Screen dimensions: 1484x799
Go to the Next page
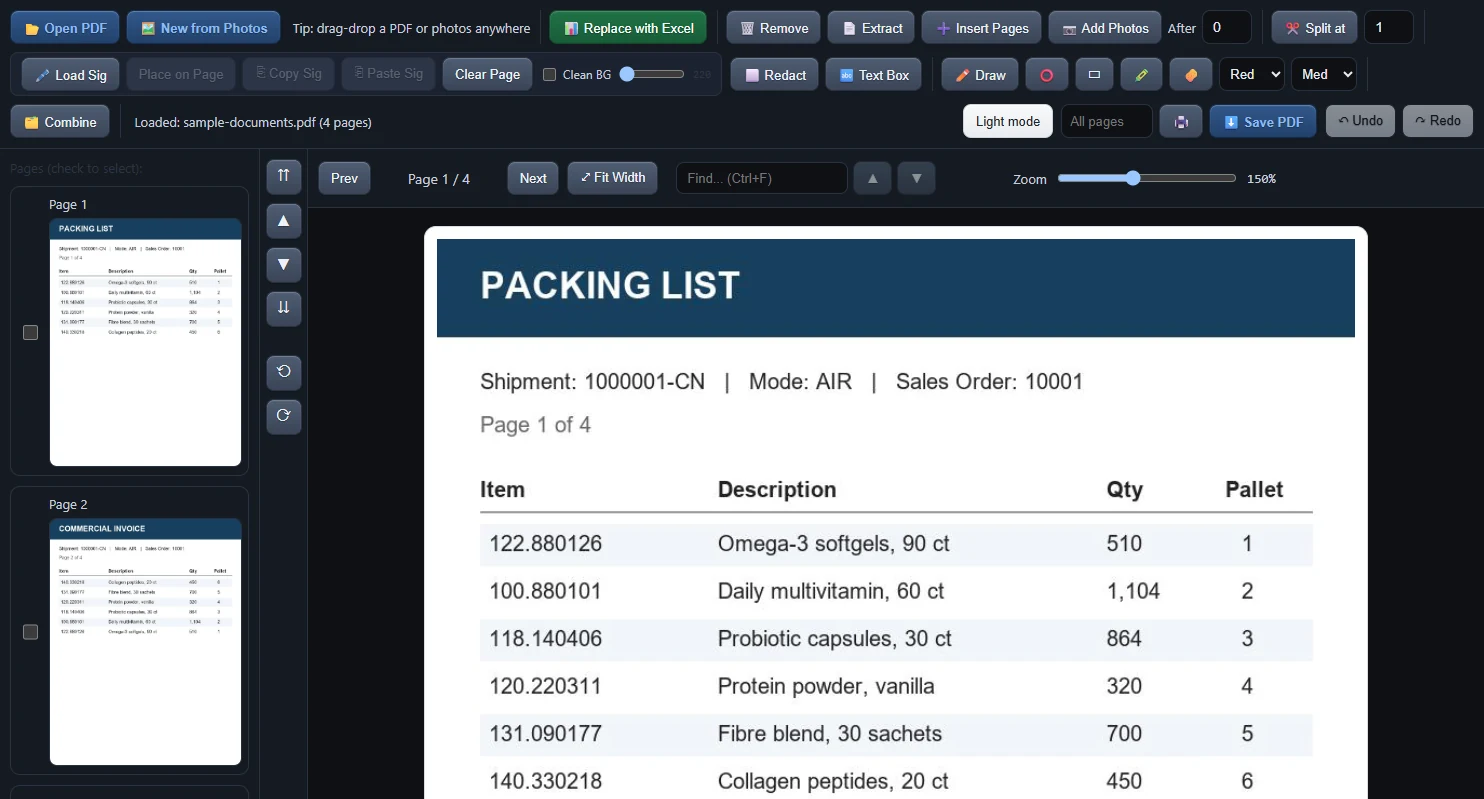click(x=533, y=178)
